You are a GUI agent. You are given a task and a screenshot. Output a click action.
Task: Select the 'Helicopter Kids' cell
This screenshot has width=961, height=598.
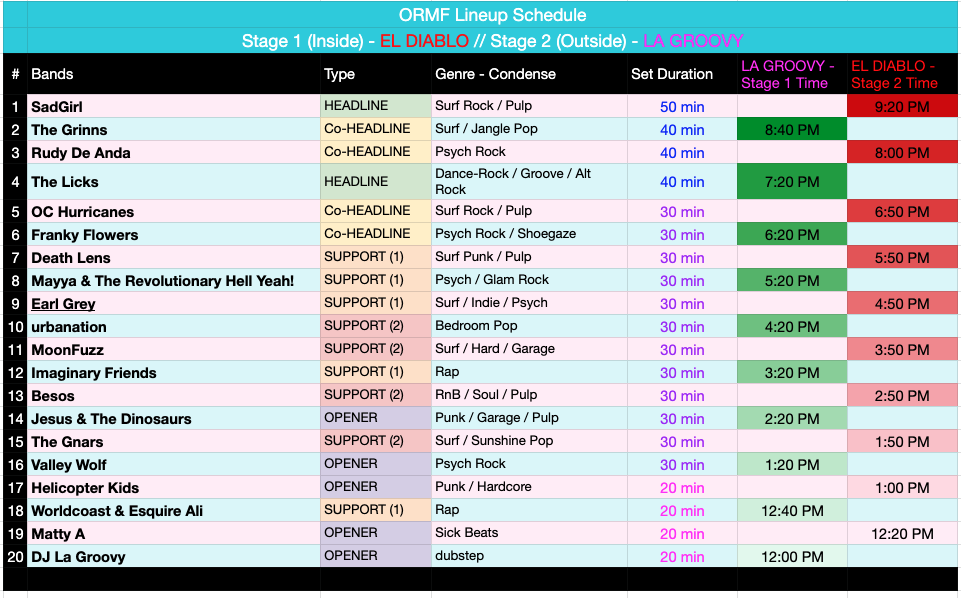pyautogui.click(x=174, y=488)
